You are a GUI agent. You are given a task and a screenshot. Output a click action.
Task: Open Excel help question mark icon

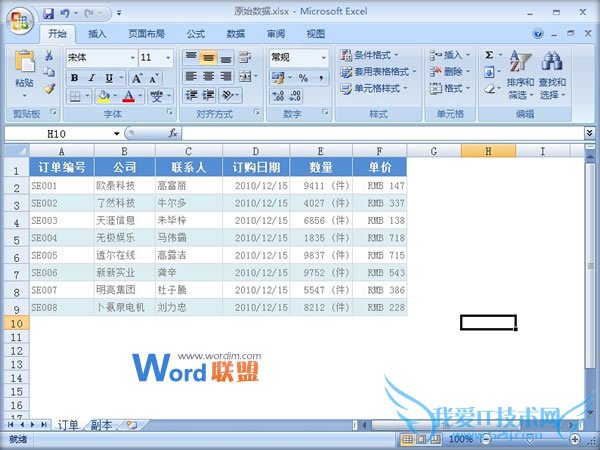pyautogui.click(x=538, y=34)
